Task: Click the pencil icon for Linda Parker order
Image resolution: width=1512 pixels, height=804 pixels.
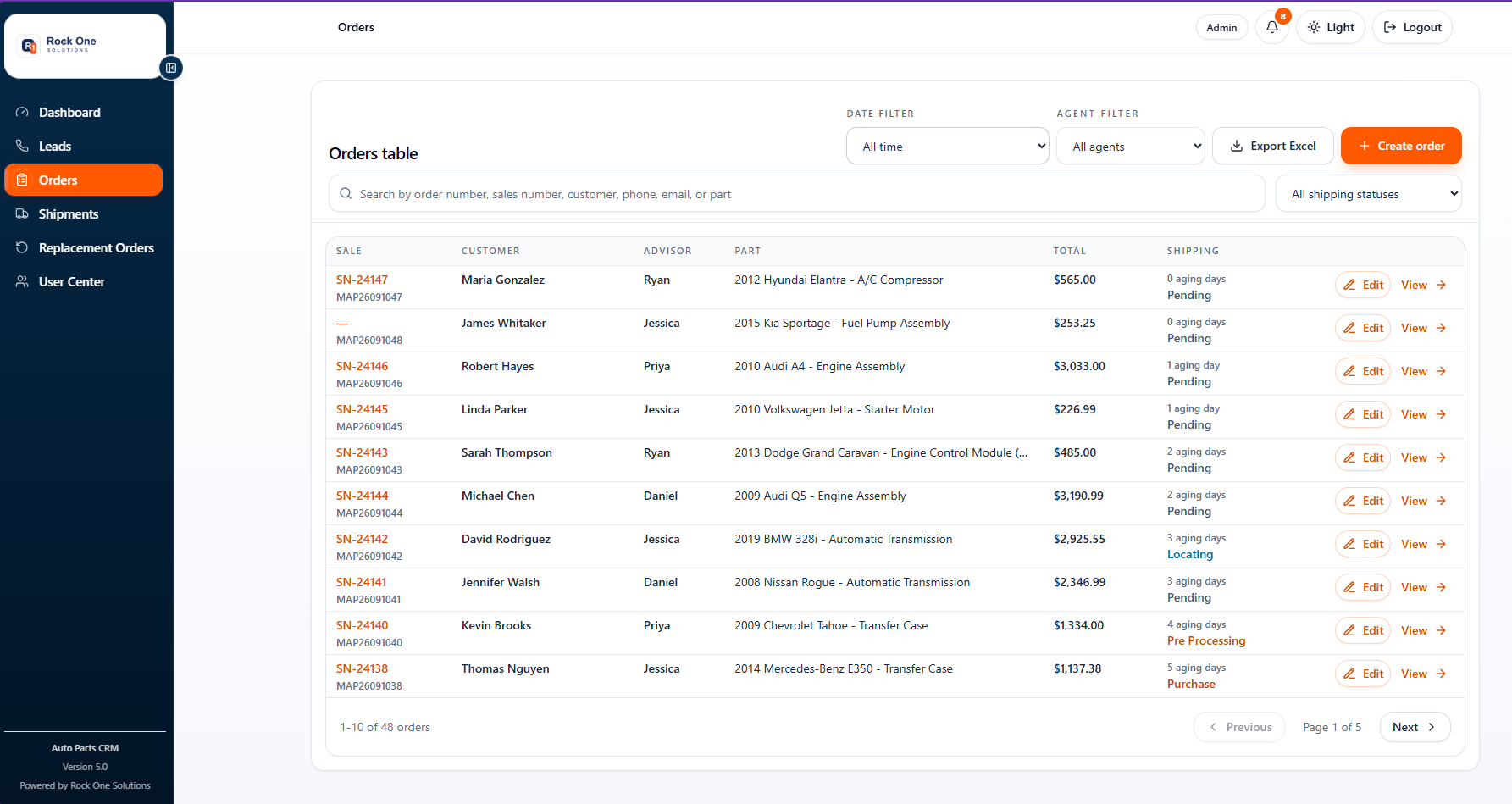Action: pos(1349,414)
